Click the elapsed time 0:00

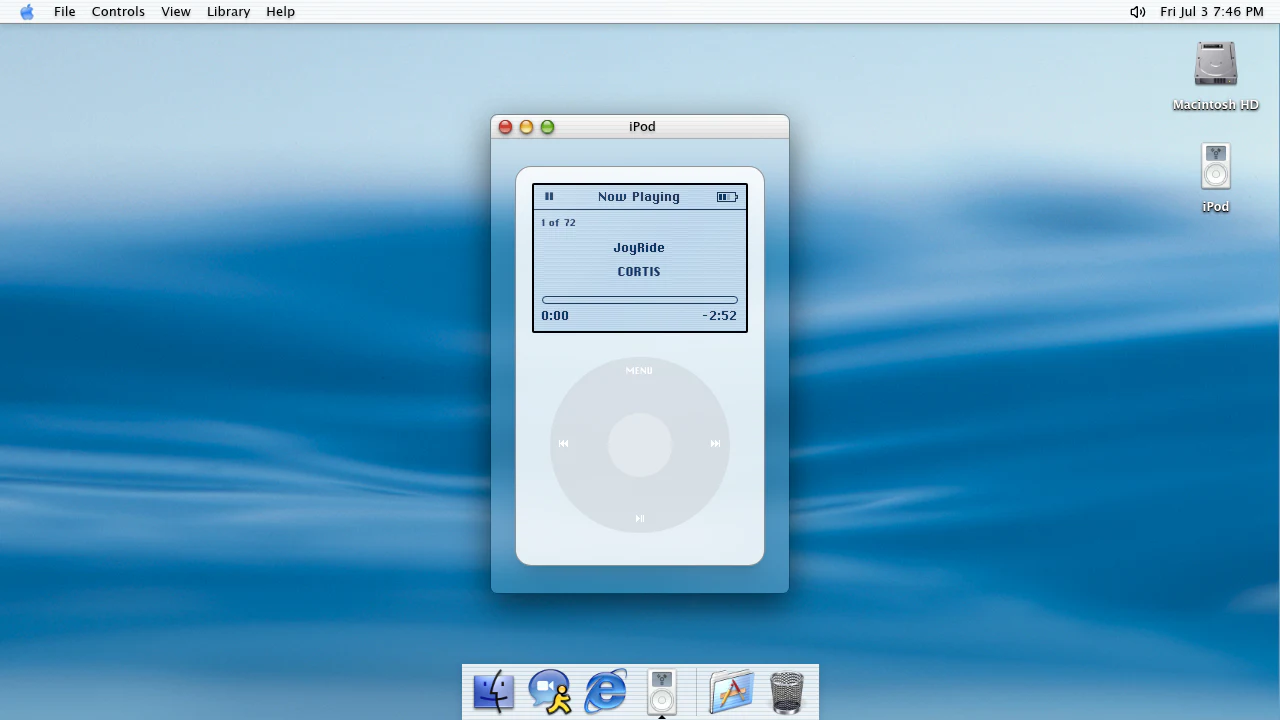tap(555, 316)
